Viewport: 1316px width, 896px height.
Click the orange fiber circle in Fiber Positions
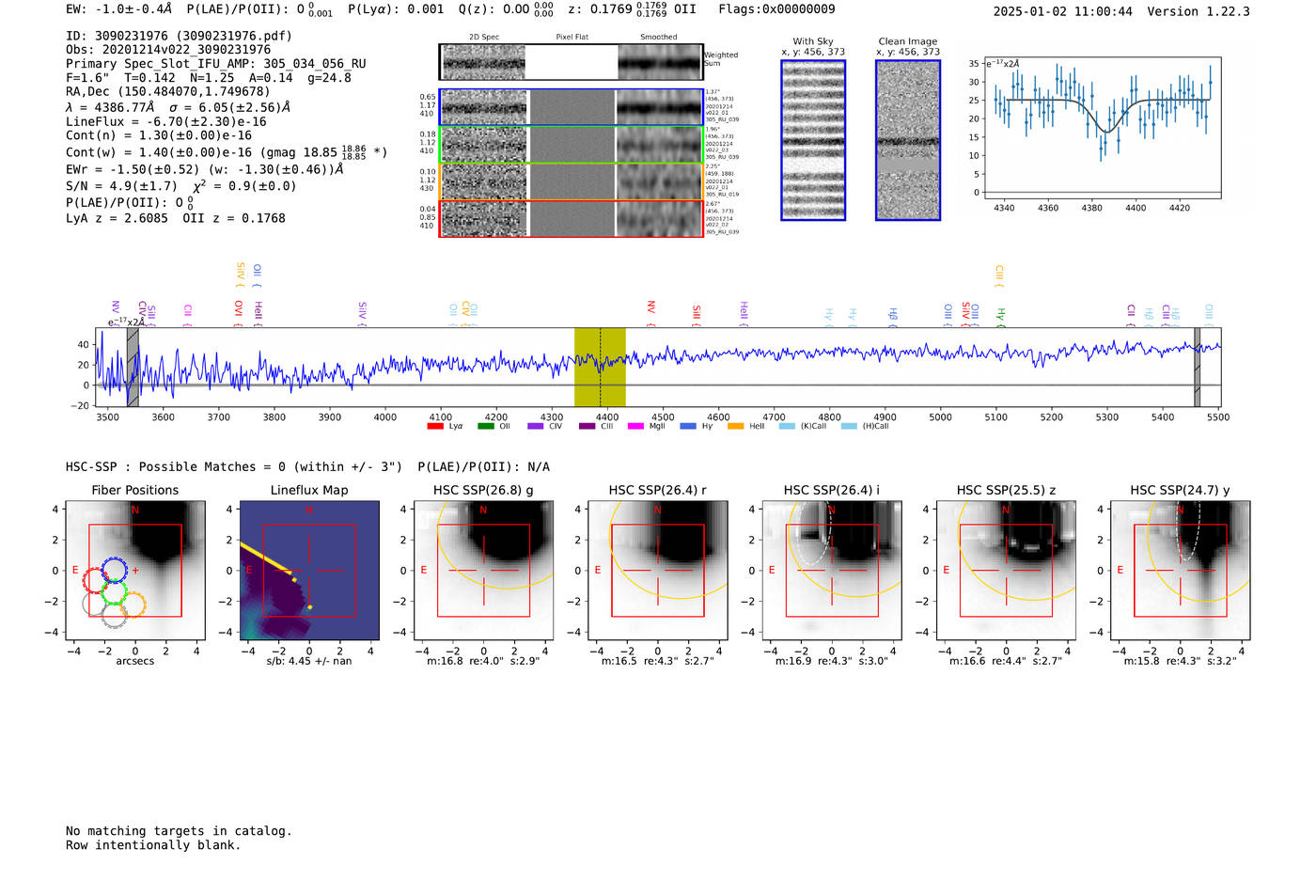(133, 605)
